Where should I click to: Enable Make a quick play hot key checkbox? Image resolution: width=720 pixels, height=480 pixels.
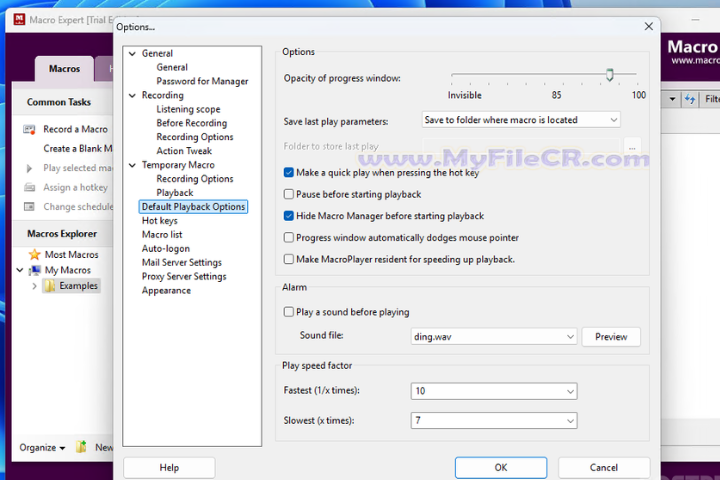[288, 173]
